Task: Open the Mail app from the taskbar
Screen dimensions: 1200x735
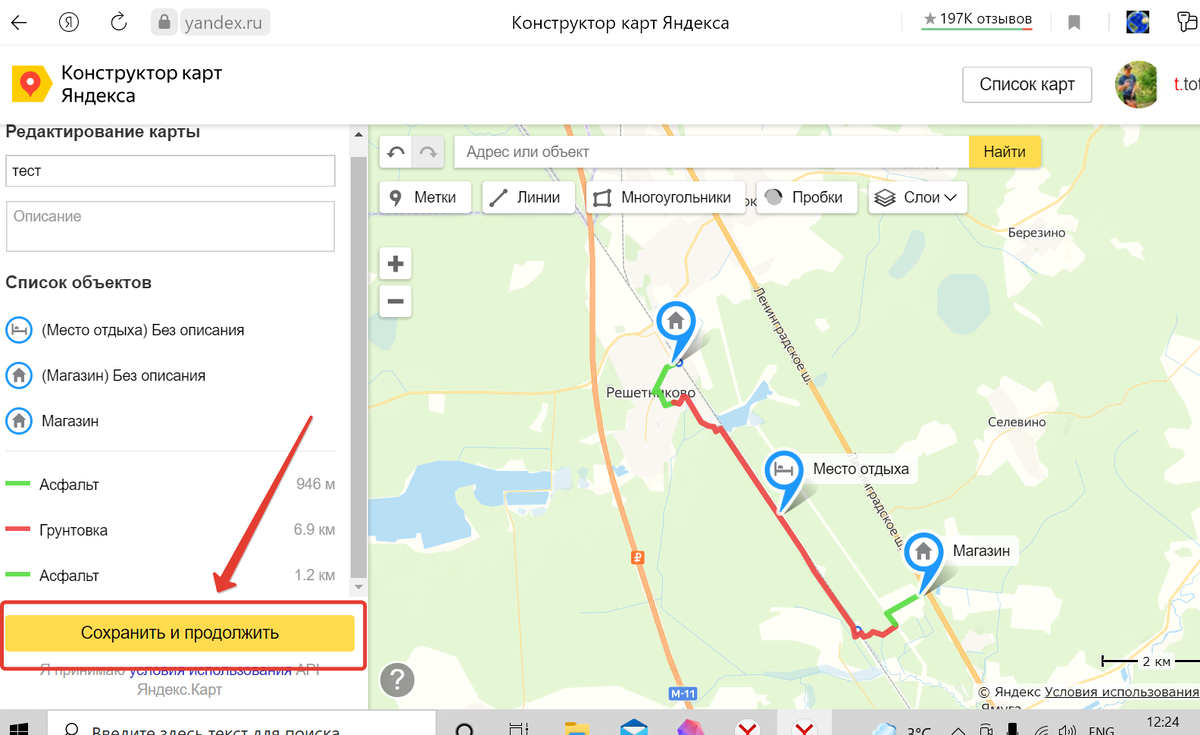Action: (633, 728)
